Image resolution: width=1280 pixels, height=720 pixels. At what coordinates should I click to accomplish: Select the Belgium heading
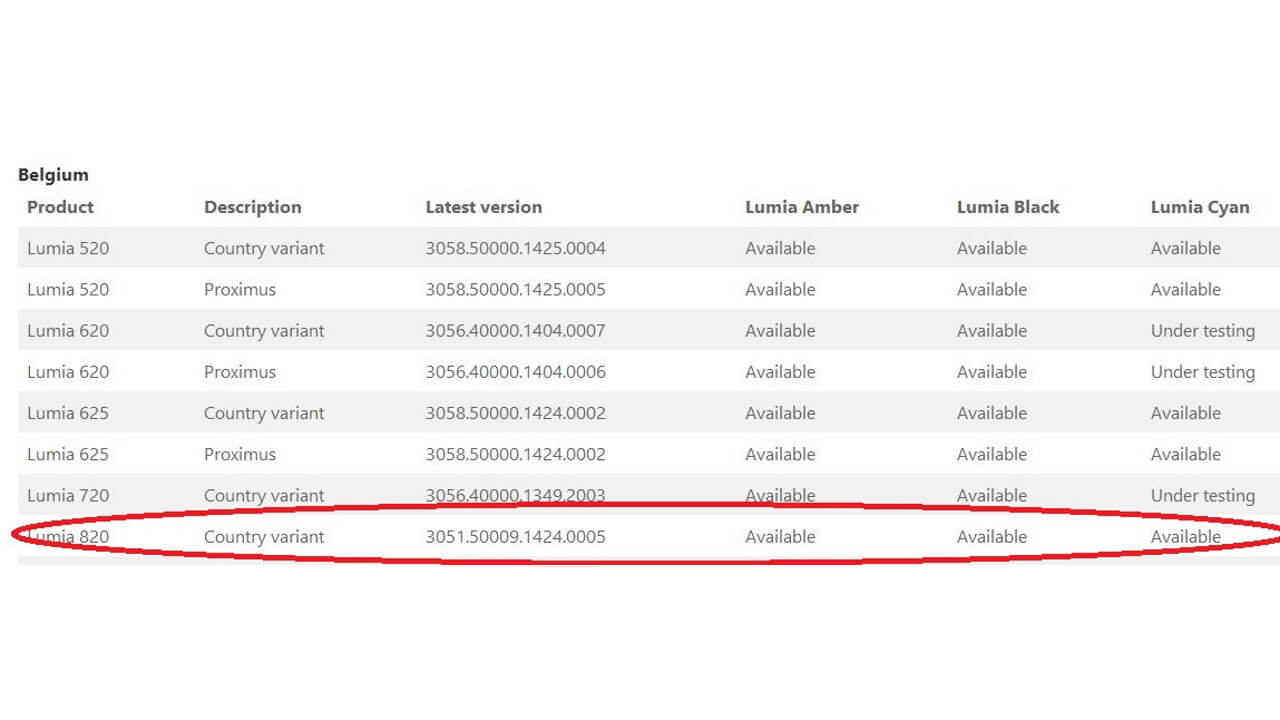click(52, 175)
